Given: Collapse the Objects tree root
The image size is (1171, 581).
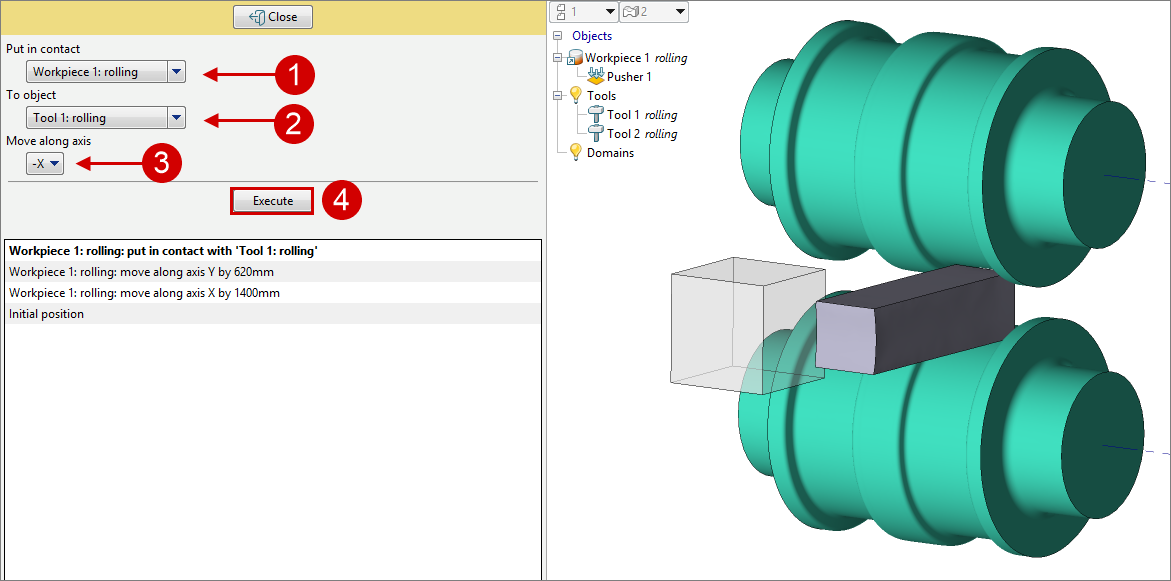Looking at the screenshot, I should pyautogui.click(x=557, y=37).
